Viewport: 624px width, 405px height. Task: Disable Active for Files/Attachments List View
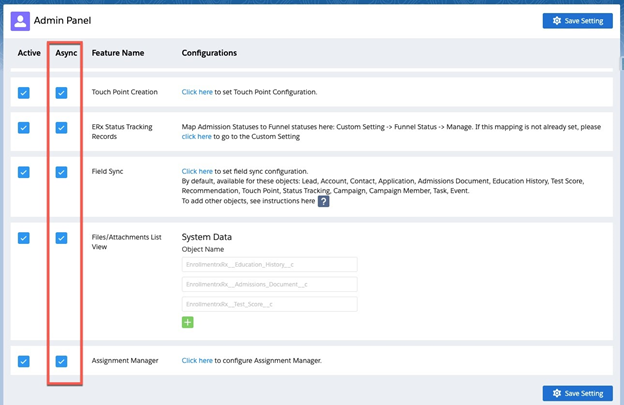tap(24, 238)
